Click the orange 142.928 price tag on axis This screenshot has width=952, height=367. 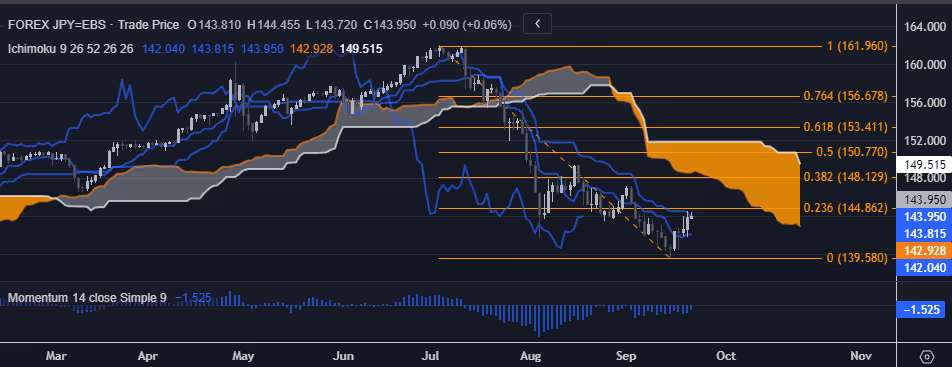(x=923, y=251)
